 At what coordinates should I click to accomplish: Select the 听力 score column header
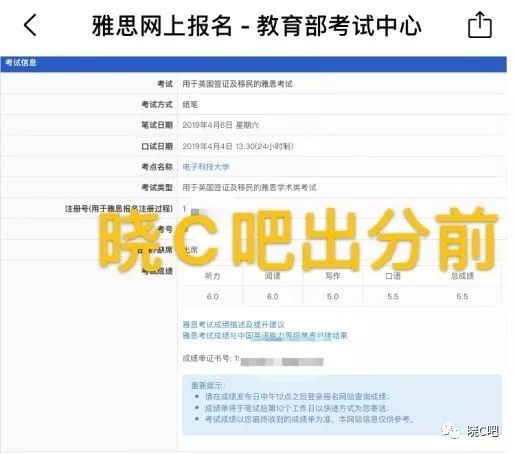coord(212,276)
